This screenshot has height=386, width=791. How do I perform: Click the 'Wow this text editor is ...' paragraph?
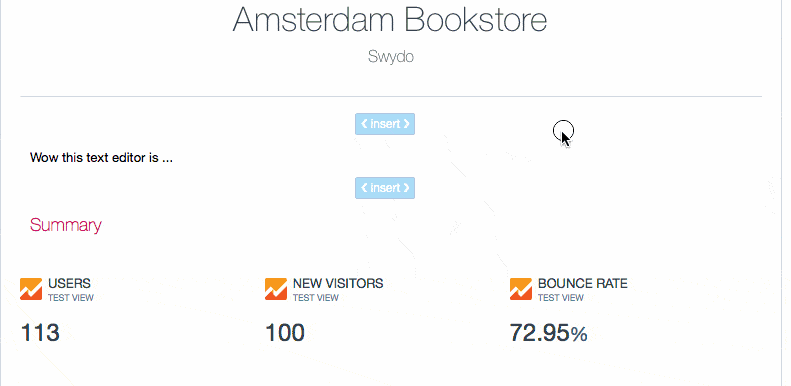pos(101,157)
